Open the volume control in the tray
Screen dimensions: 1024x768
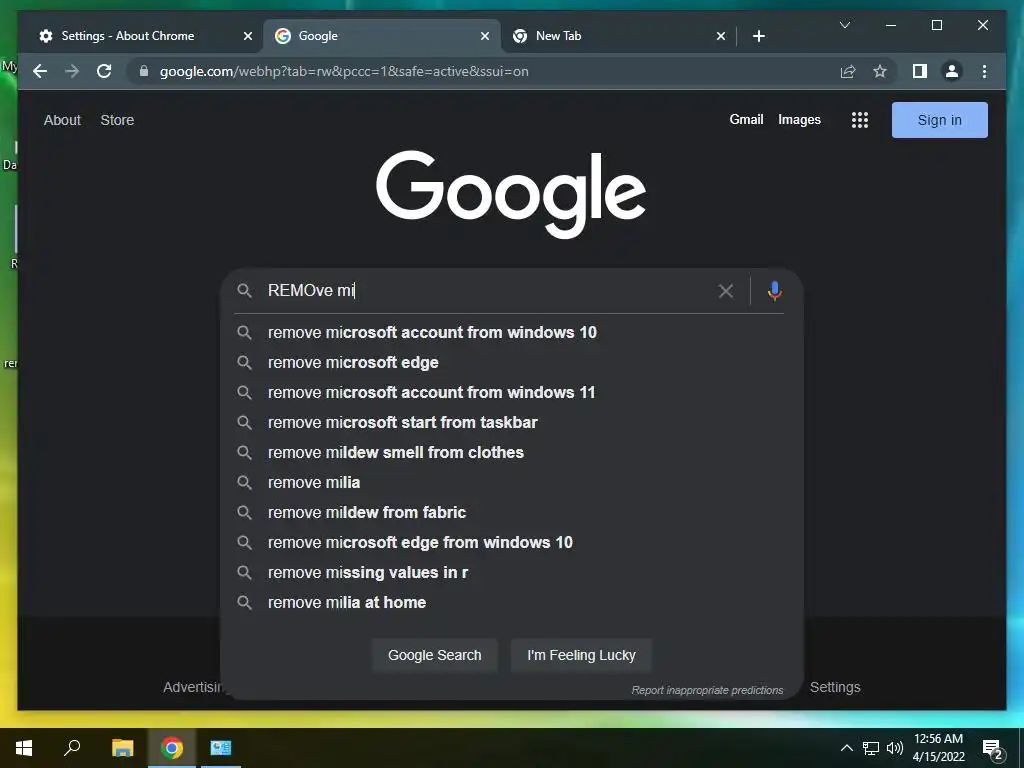point(895,748)
